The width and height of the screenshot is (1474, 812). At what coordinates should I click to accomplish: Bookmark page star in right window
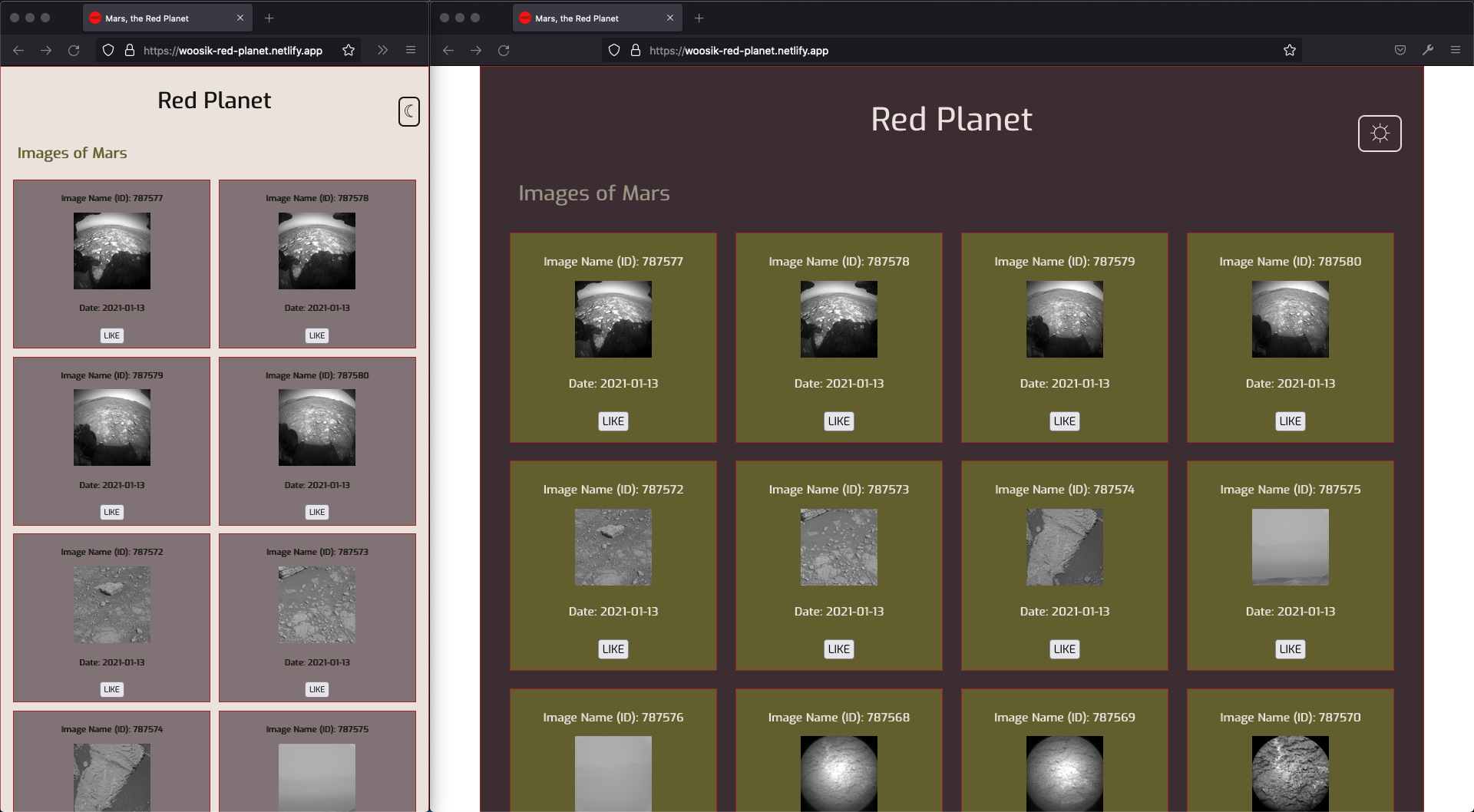click(1290, 51)
